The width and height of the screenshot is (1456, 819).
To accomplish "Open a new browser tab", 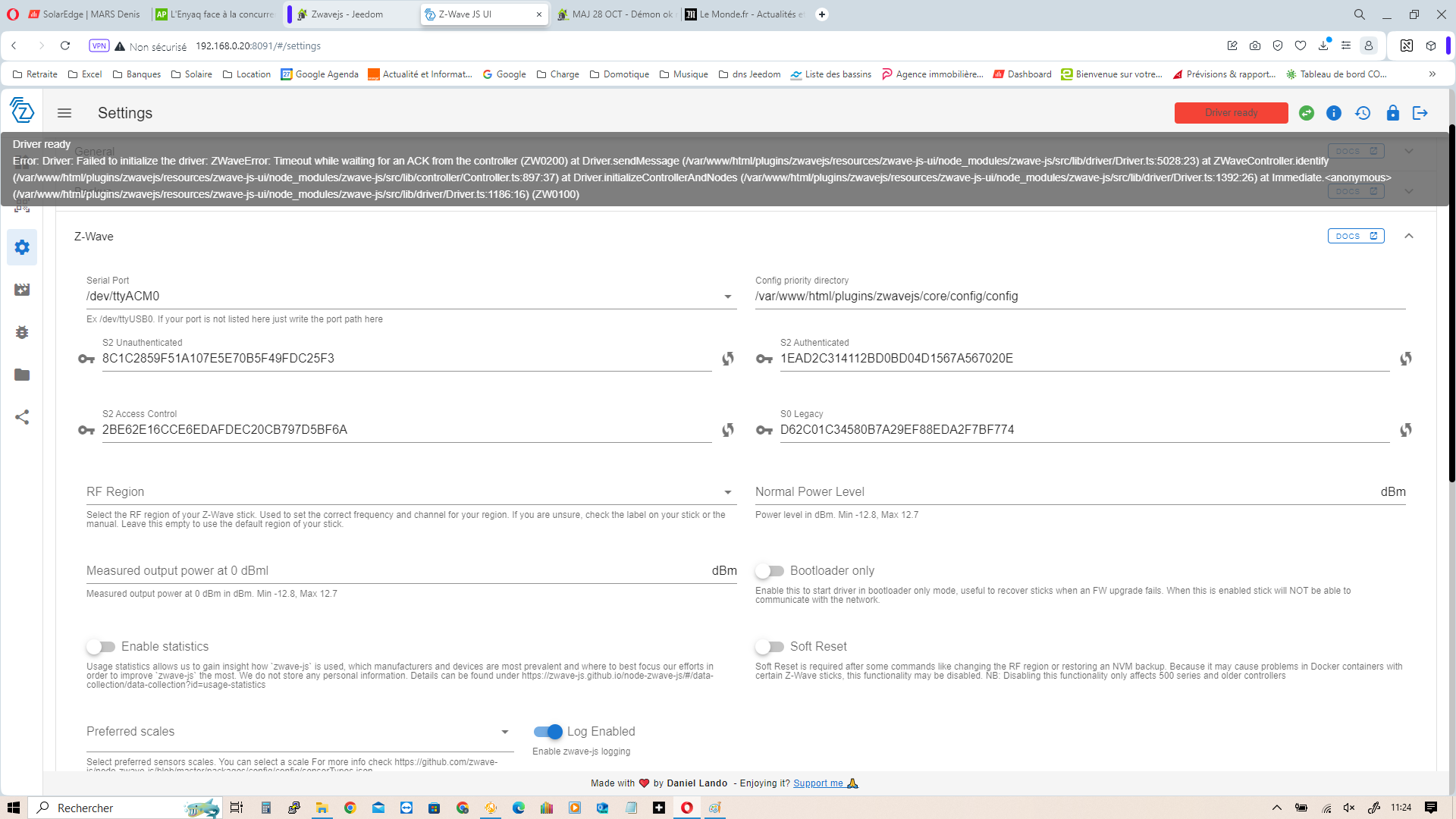I will click(x=822, y=14).
